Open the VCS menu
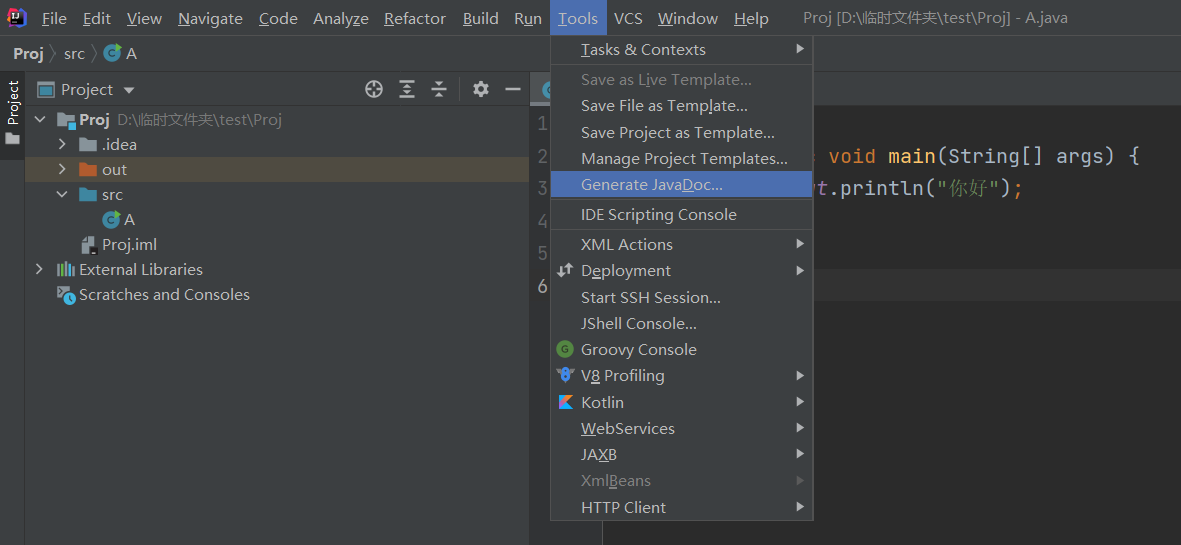Image resolution: width=1181 pixels, height=545 pixels. tap(628, 18)
